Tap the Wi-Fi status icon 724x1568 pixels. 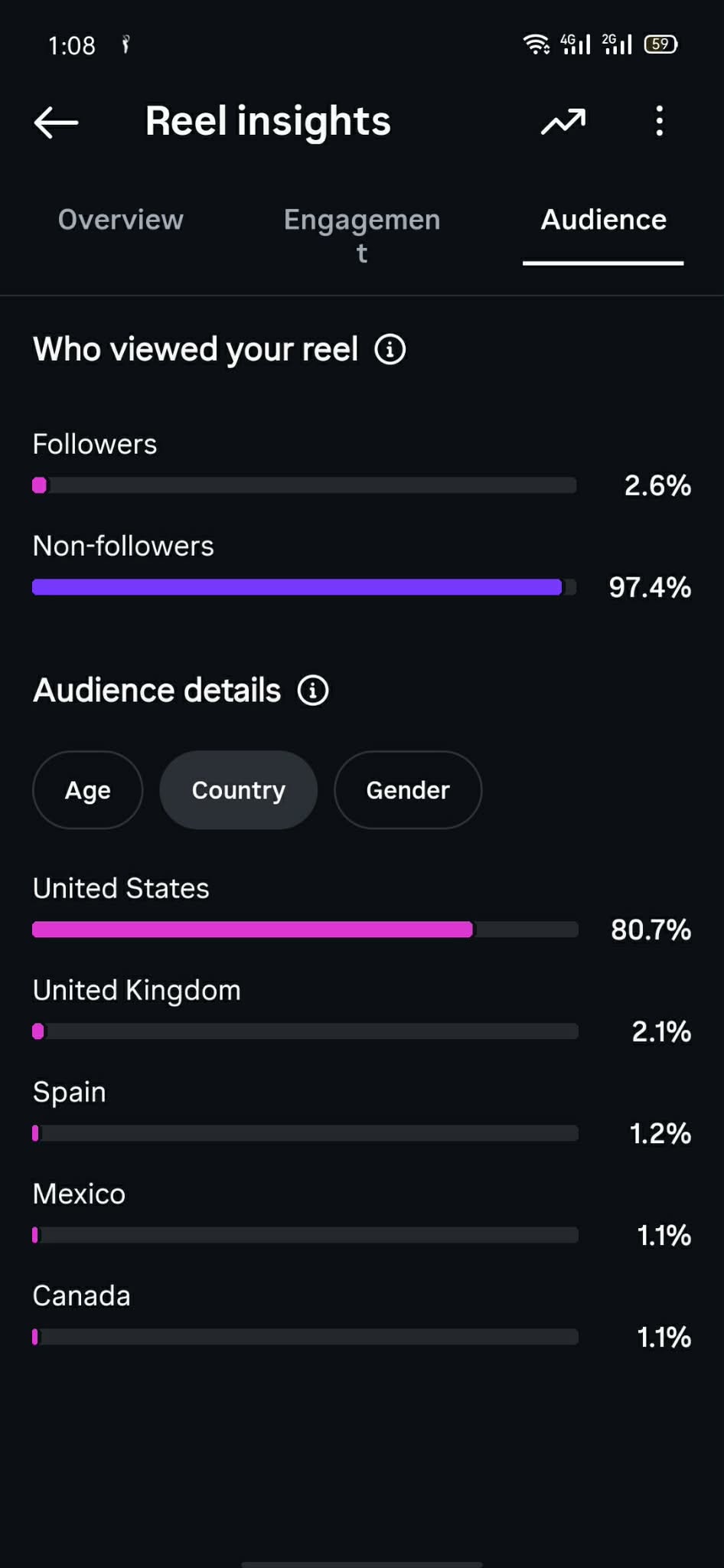click(x=536, y=44)
